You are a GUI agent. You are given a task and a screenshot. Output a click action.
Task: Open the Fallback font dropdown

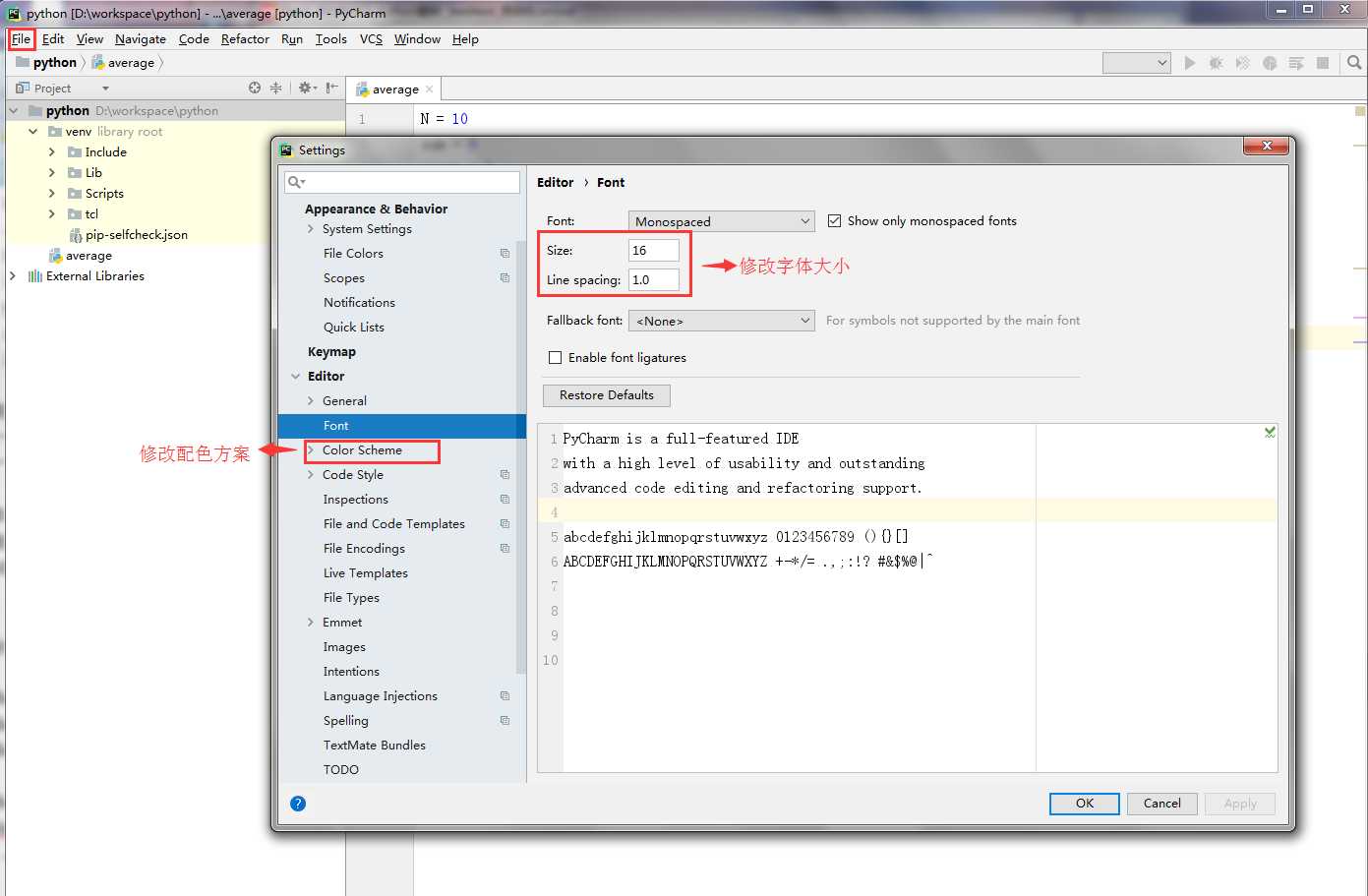pos(722,321)
